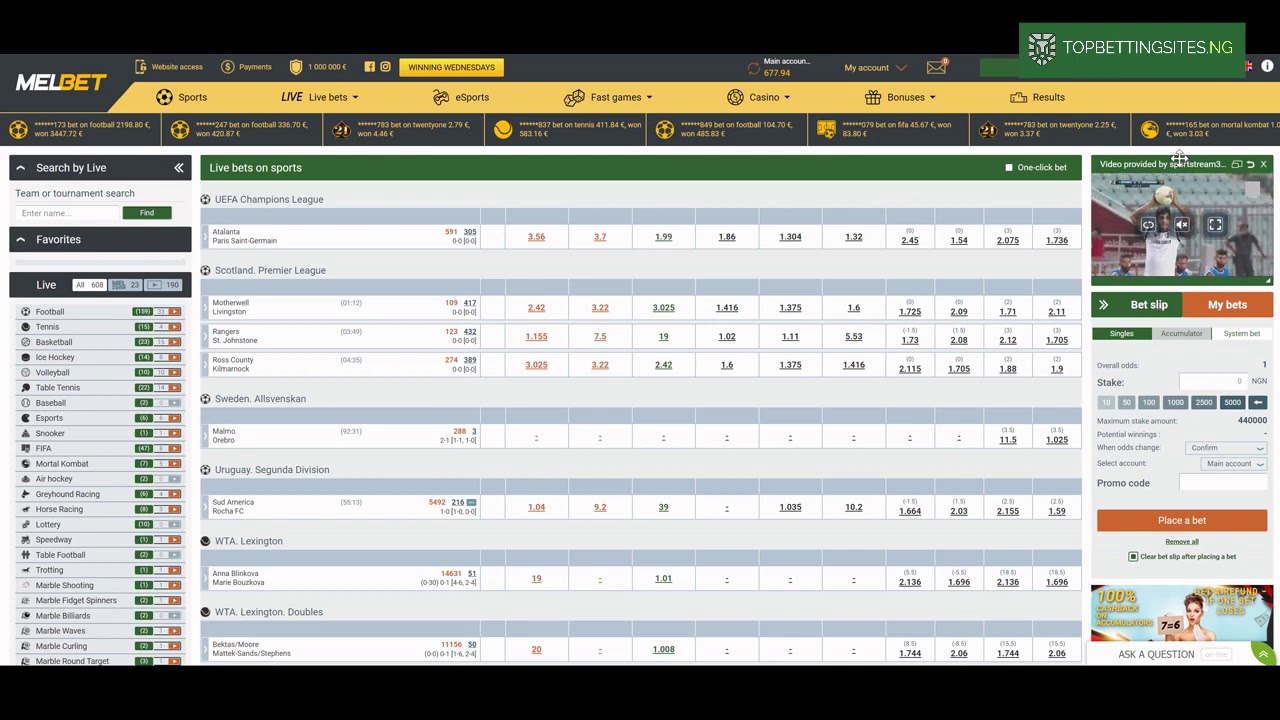1280x720 pixels.
Task: Click the Find button
Action: pos(147,213)
